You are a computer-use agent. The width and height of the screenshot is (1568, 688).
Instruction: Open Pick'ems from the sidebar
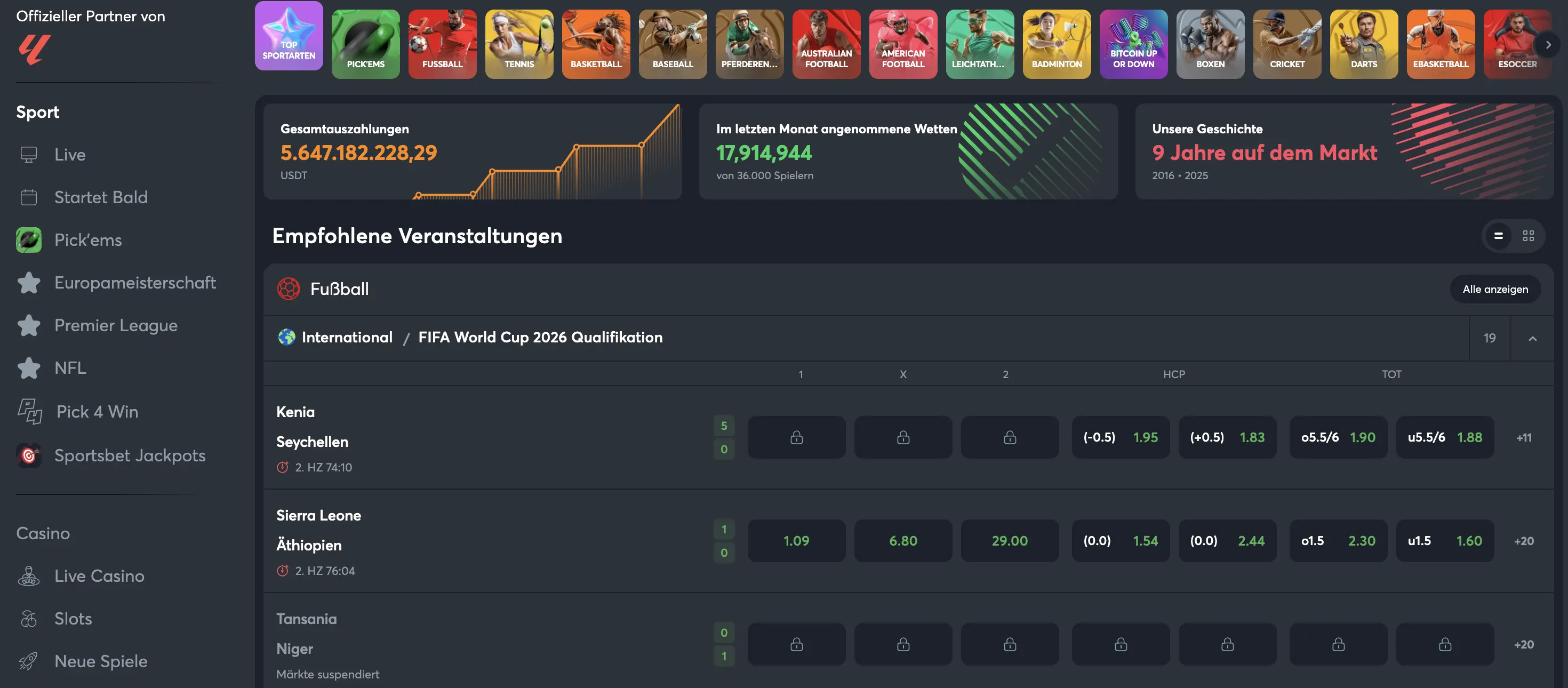pos(87,240)
